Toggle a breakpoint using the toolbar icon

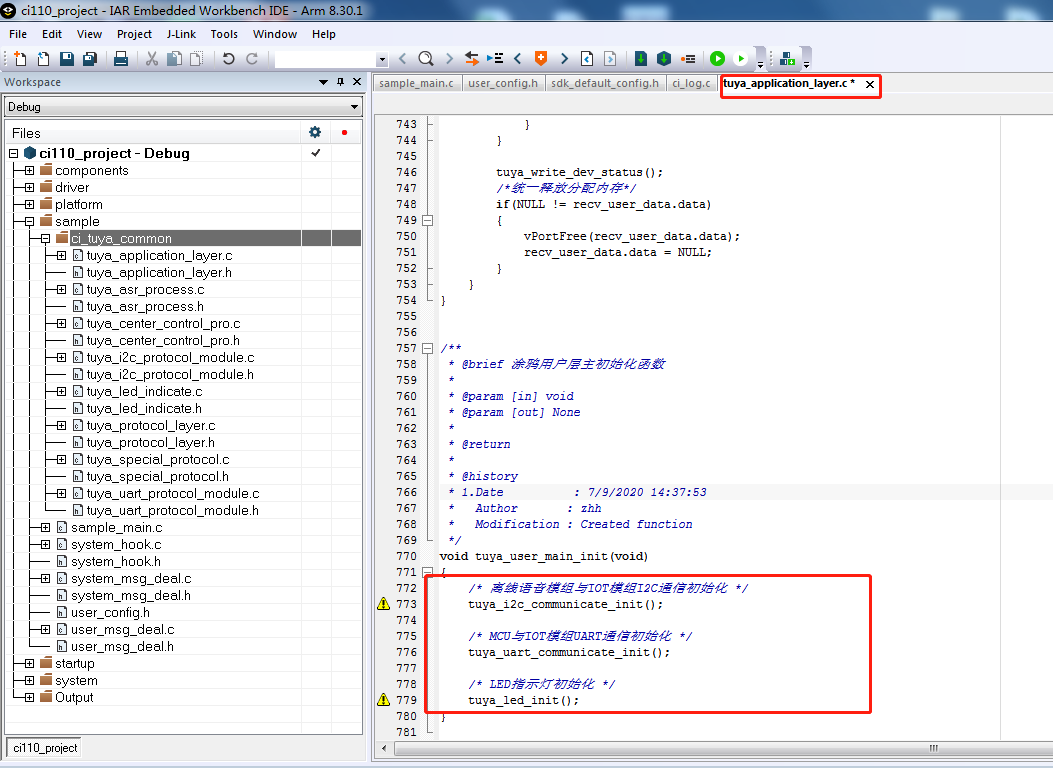coord(688,59)
